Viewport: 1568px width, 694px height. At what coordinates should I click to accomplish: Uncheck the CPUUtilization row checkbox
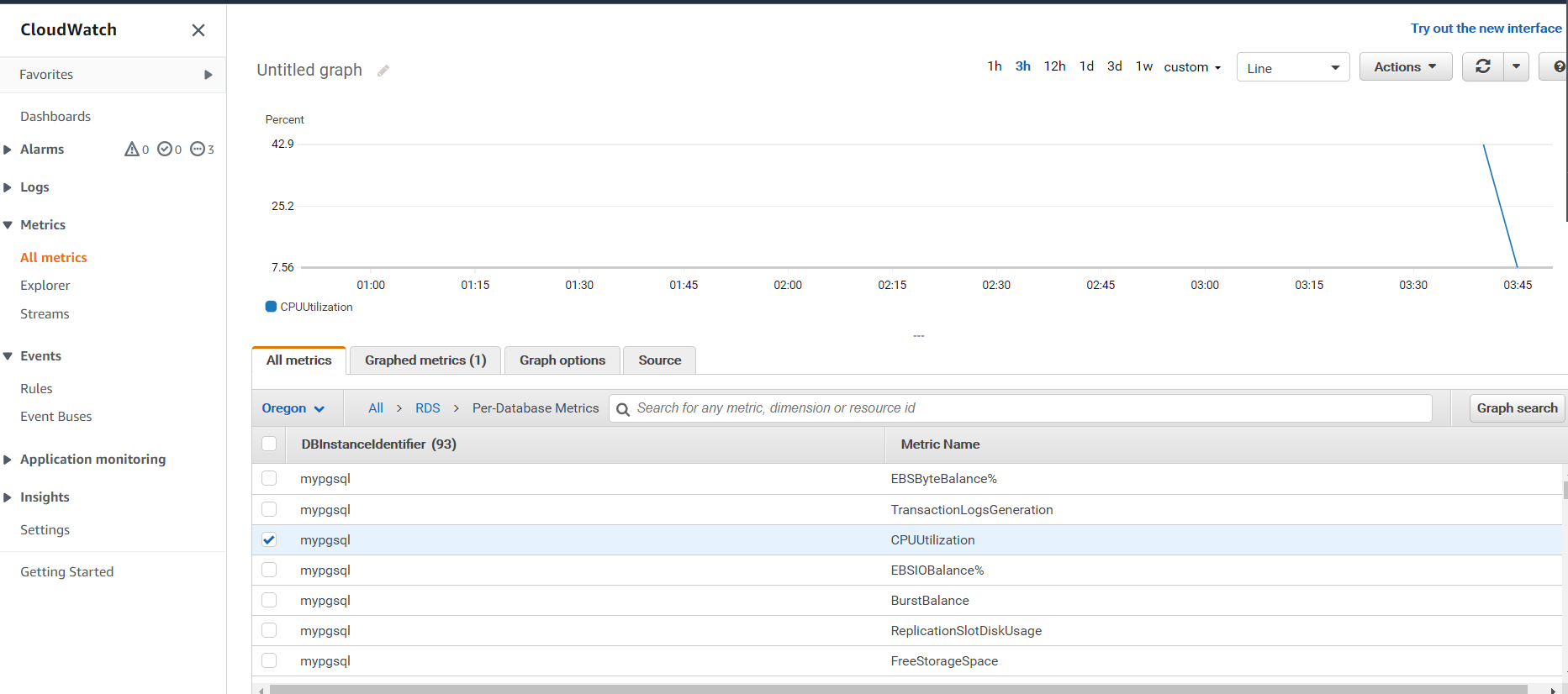click(269, 539)
